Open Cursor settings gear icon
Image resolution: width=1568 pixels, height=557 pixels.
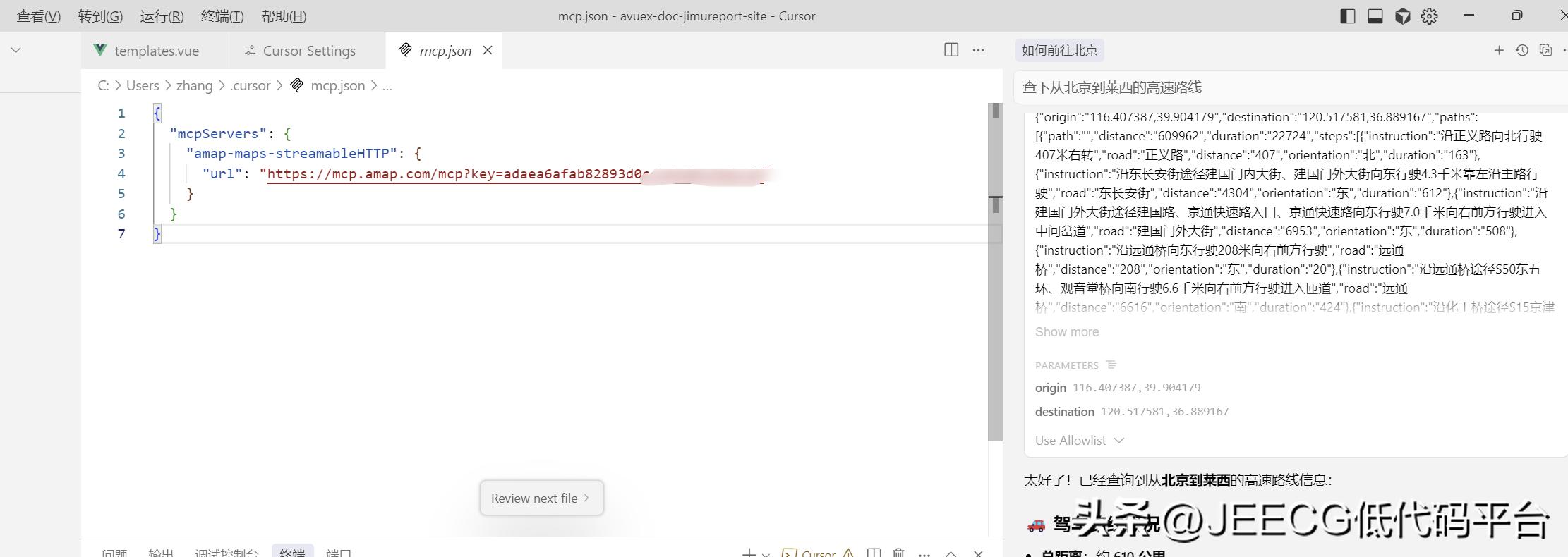tap(1429, 16)
